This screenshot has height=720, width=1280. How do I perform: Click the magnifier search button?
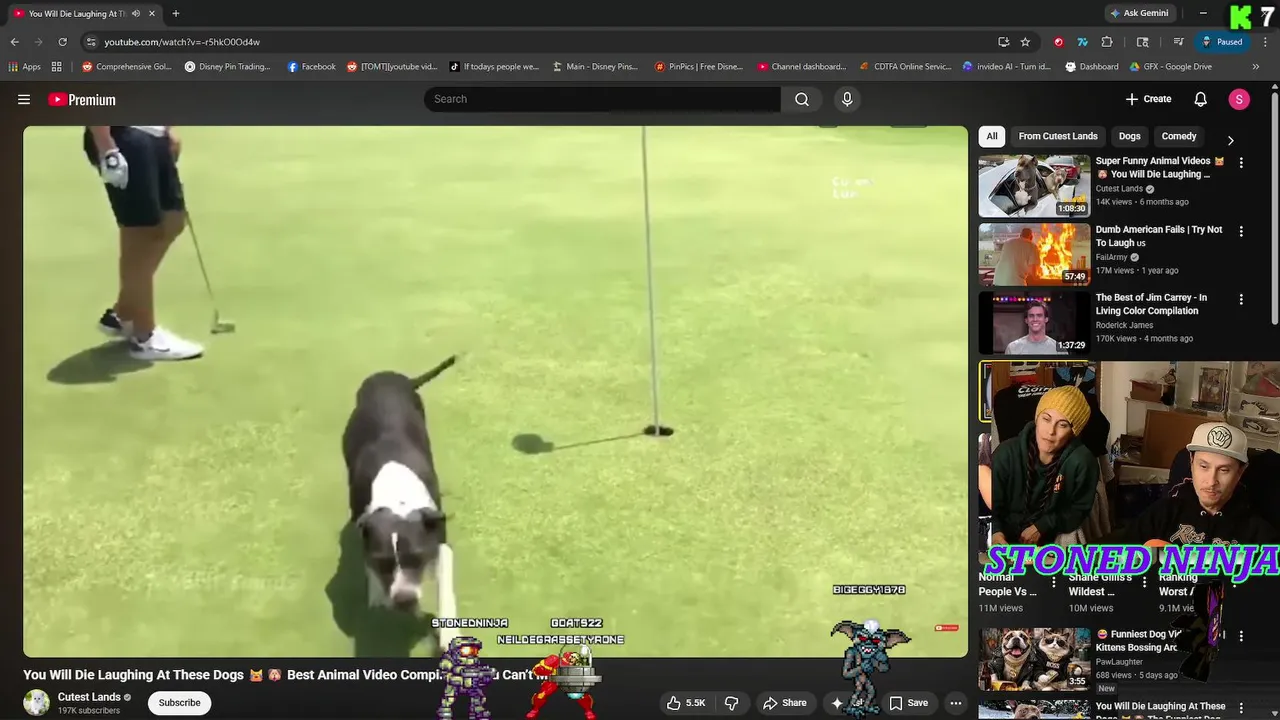[802, 99]
